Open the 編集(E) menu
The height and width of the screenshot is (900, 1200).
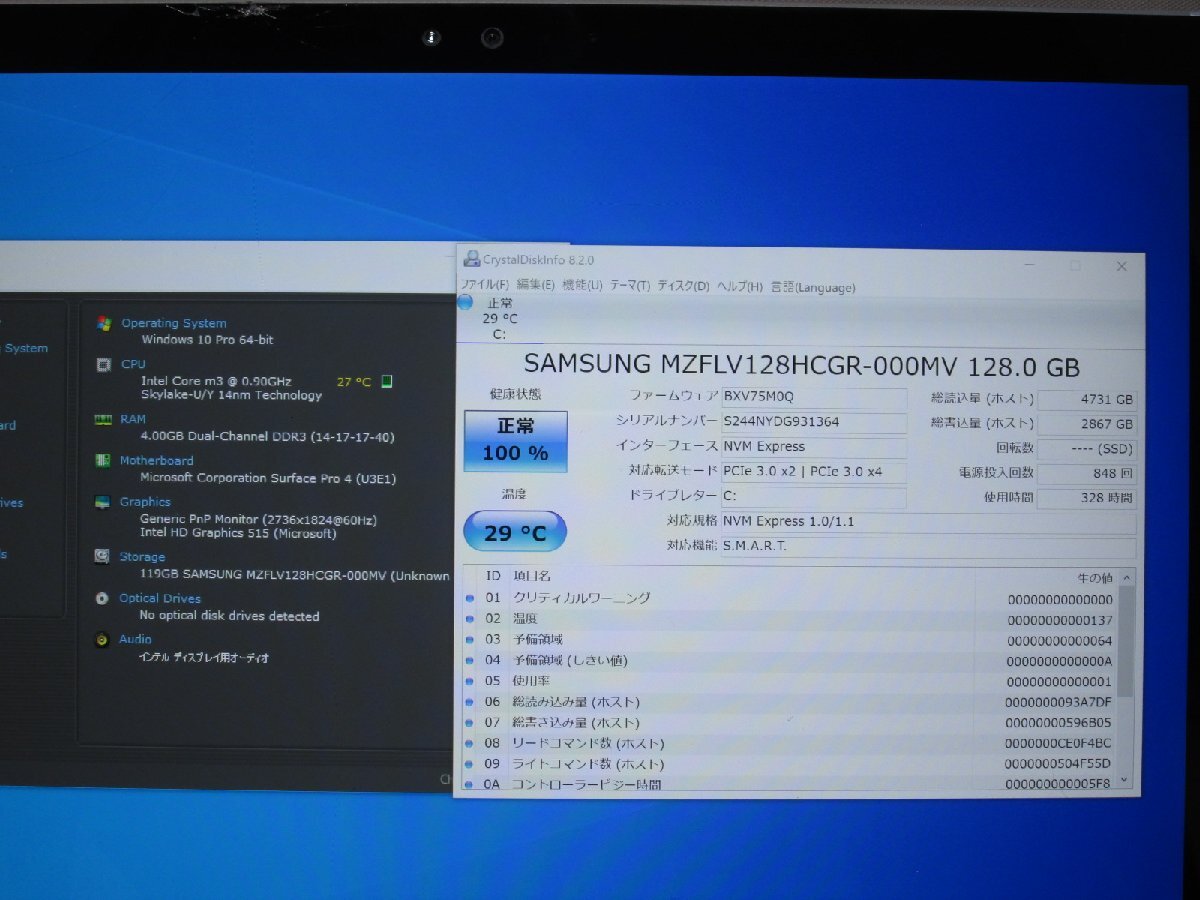pyautogui.click(x=535, y=286)
